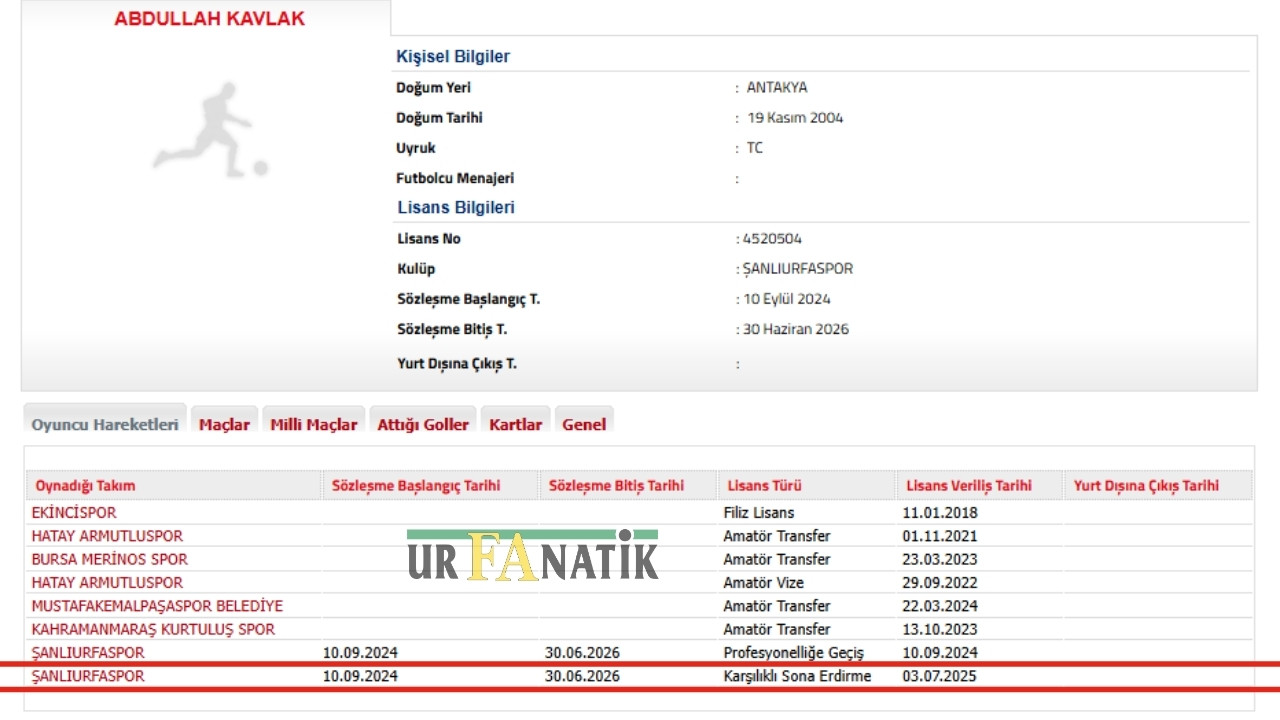
Task: Select license date 13.10.2023
Action: (x=940, y=629)
